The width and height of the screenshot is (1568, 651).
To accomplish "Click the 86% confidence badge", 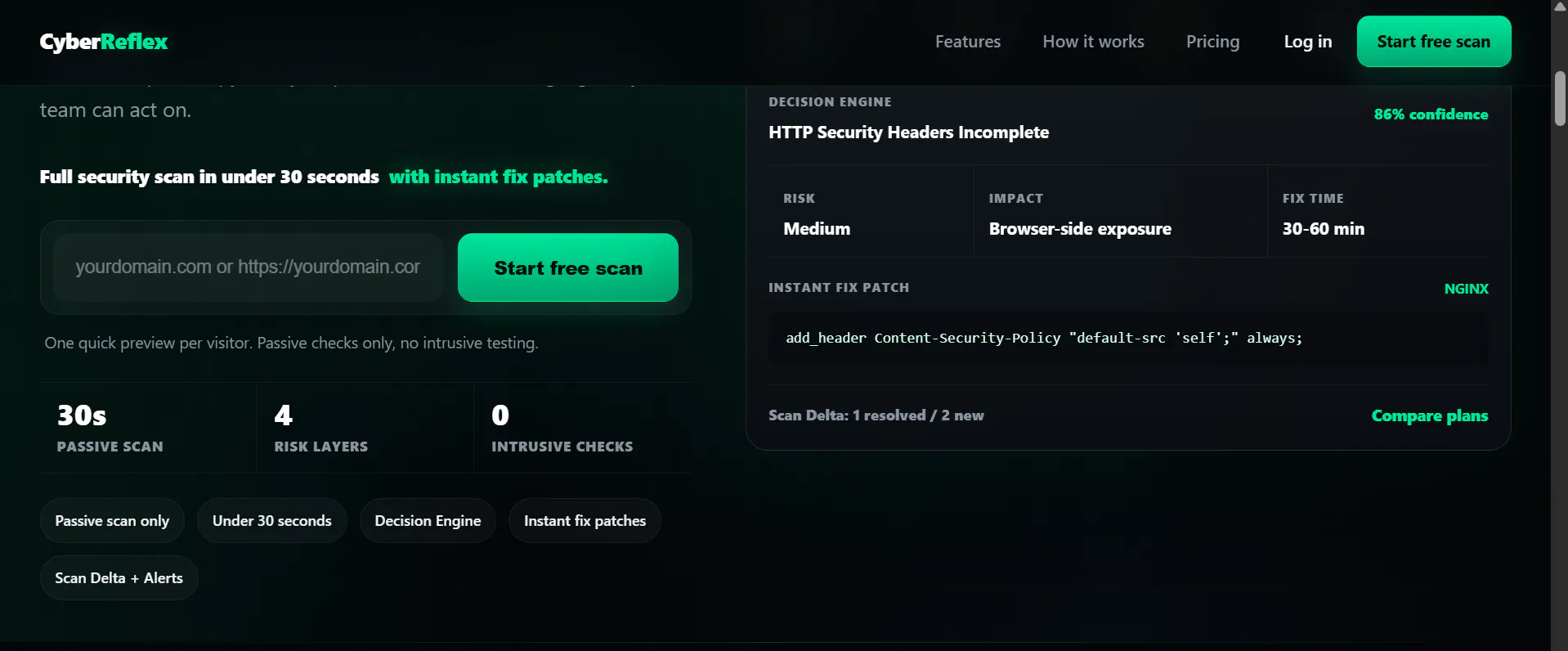I will (x=1431, y=114).
